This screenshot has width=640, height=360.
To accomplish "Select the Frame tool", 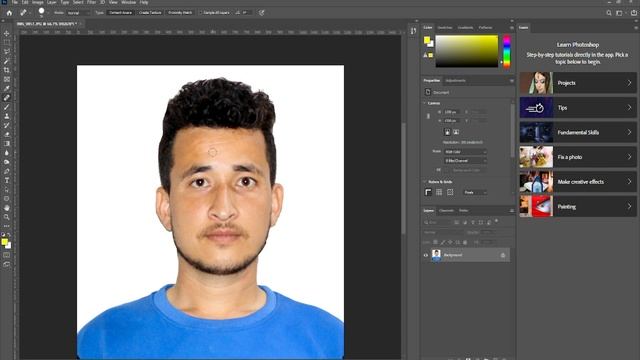I will click(7, 79).
